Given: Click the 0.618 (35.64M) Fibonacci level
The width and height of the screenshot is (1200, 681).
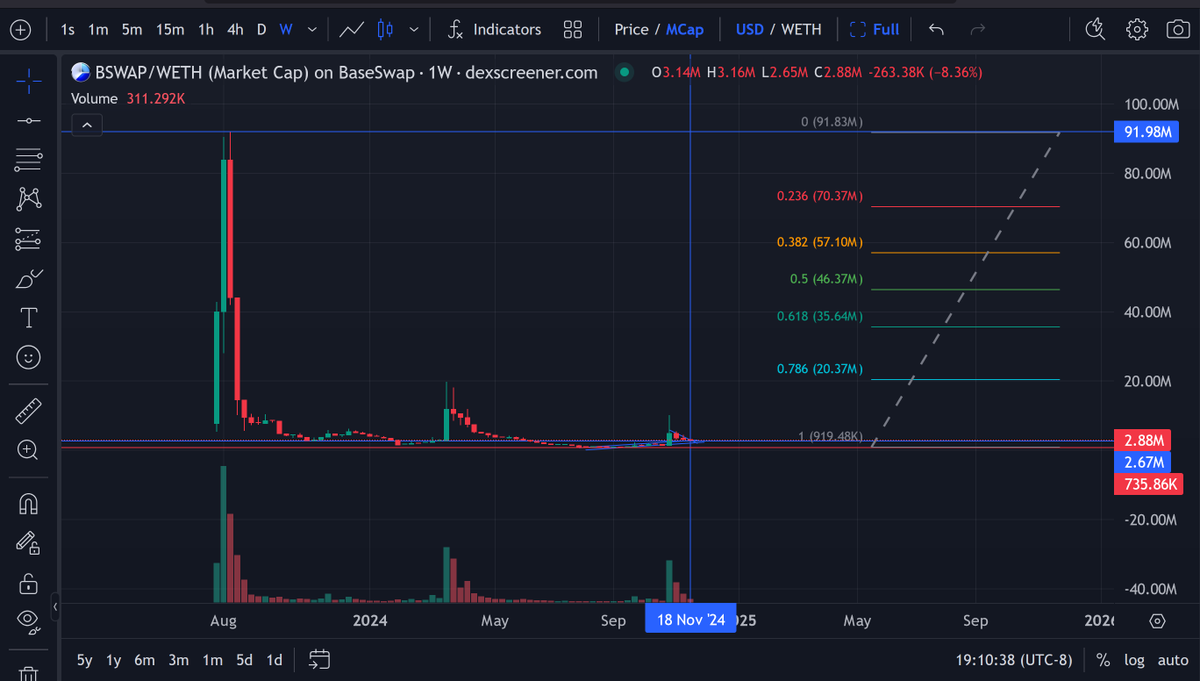Looking at the screenshot, I should tap(819, 316).
